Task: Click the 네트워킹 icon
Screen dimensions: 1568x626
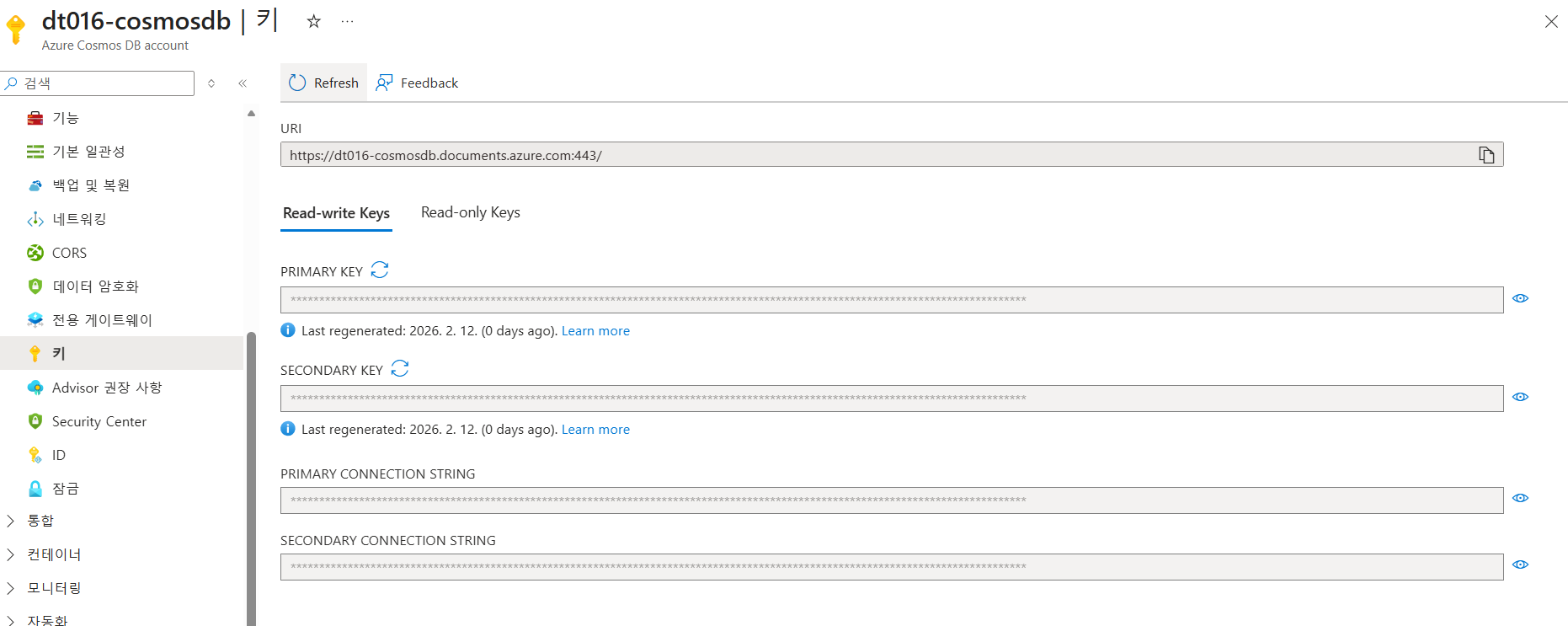Action: pos(35,219)
